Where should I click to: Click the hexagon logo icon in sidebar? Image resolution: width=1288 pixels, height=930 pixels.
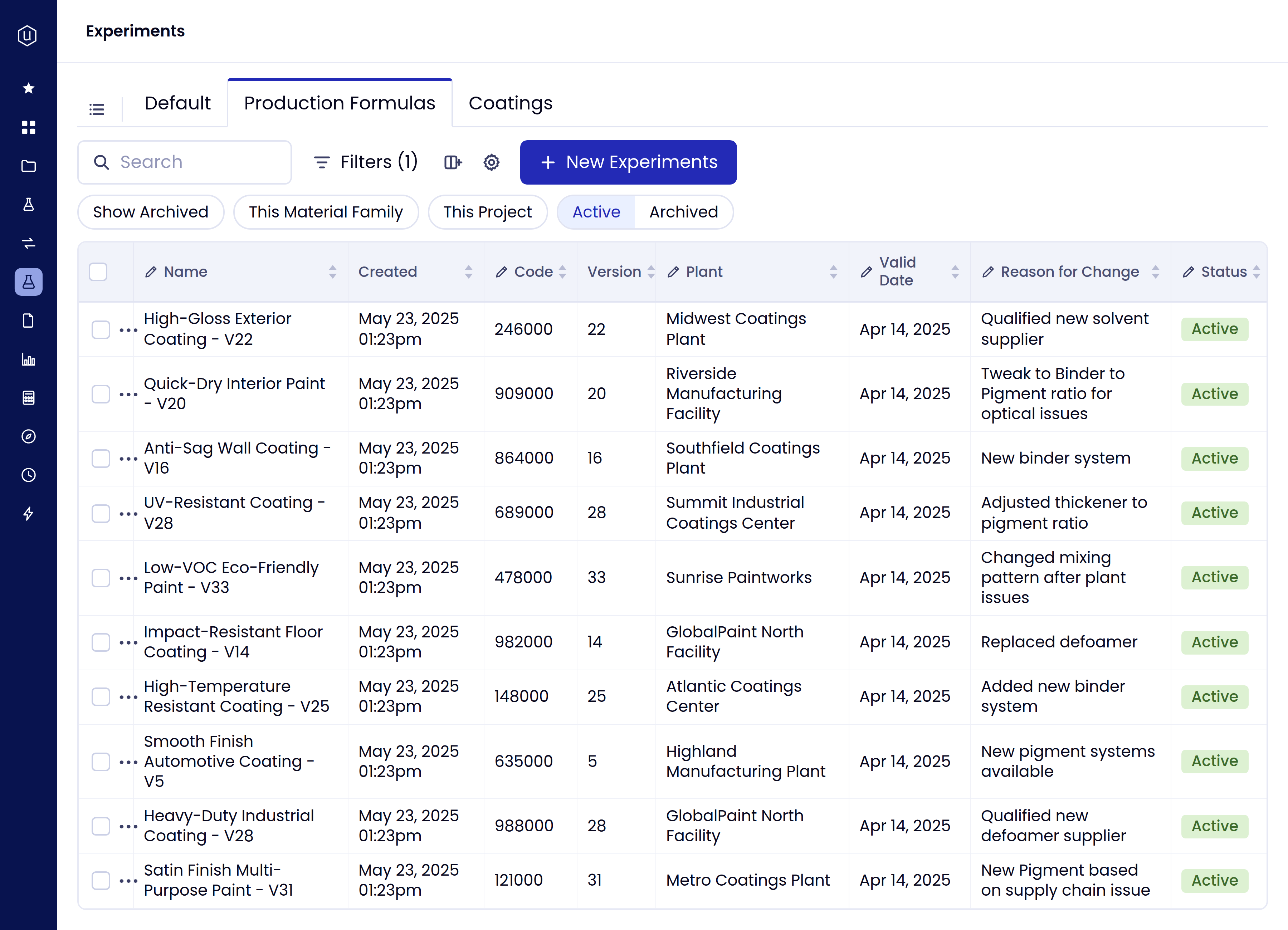[27, 36]
